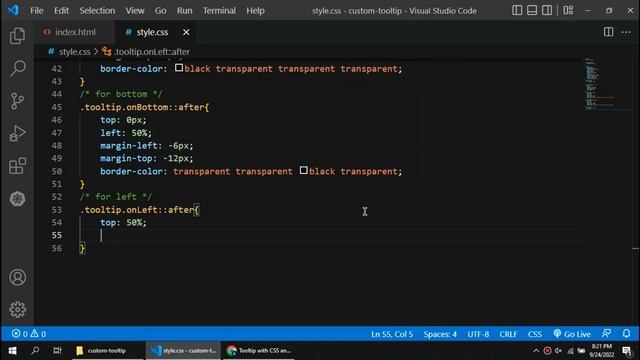Toggle the secondary side bar

coord(547,10)
